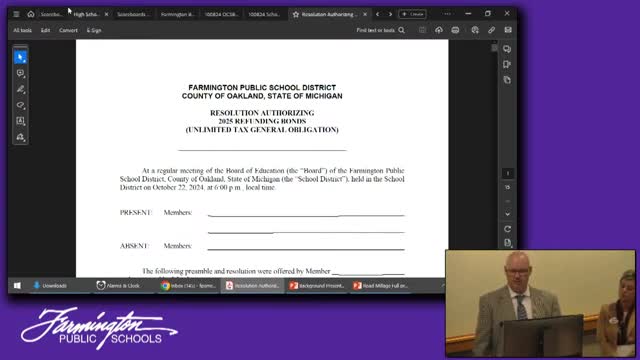Open the Acrobat hamburger menu
Viewport: 640px width, 360px height.
point(16,14)
